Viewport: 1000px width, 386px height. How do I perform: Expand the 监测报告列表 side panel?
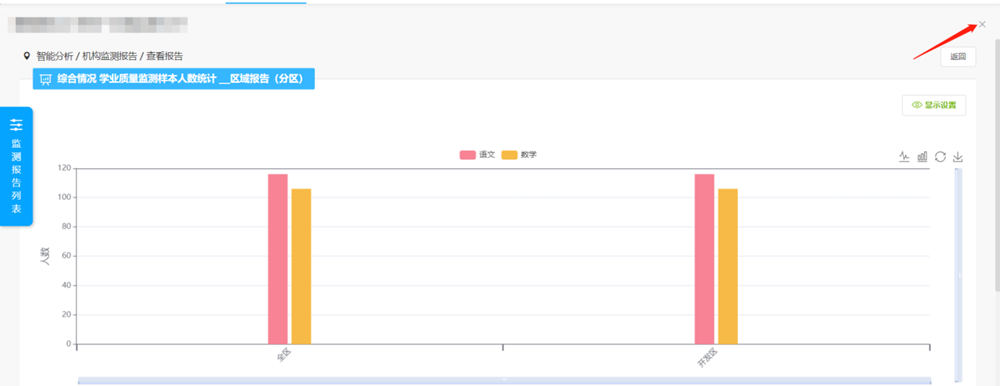pos(17,166)
